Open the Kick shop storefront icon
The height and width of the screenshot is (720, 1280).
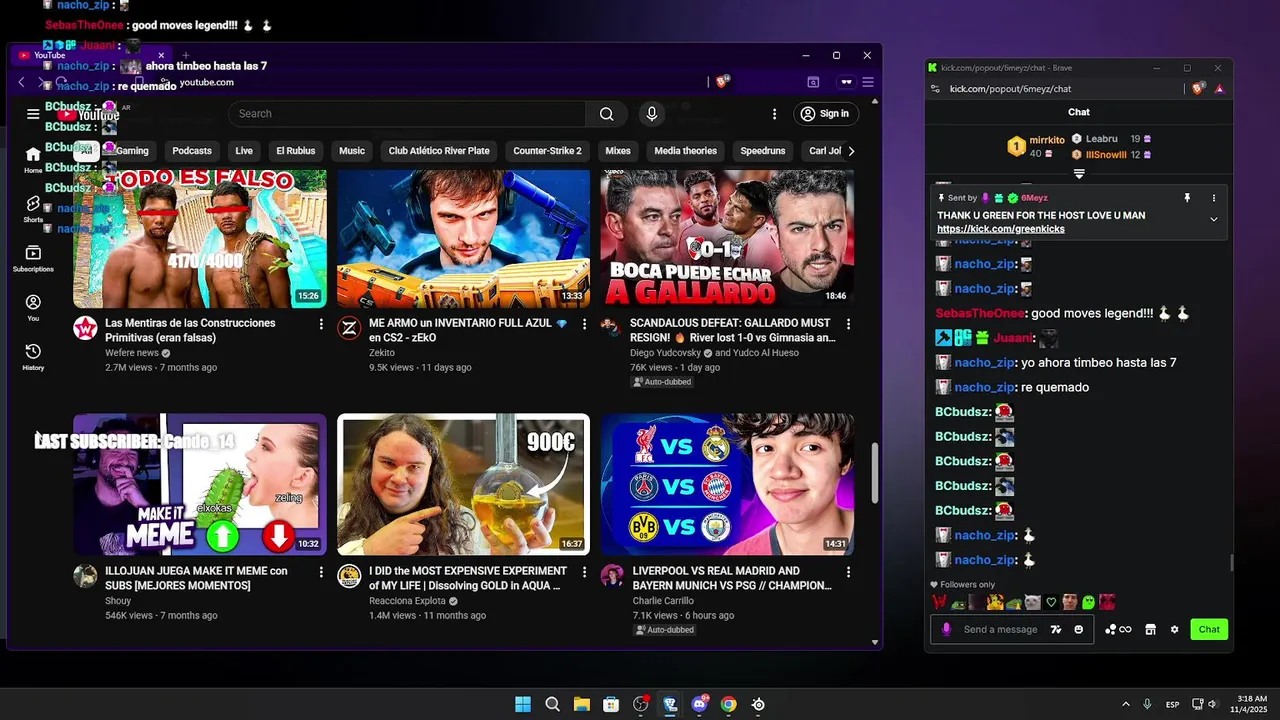coord(1150,629)
